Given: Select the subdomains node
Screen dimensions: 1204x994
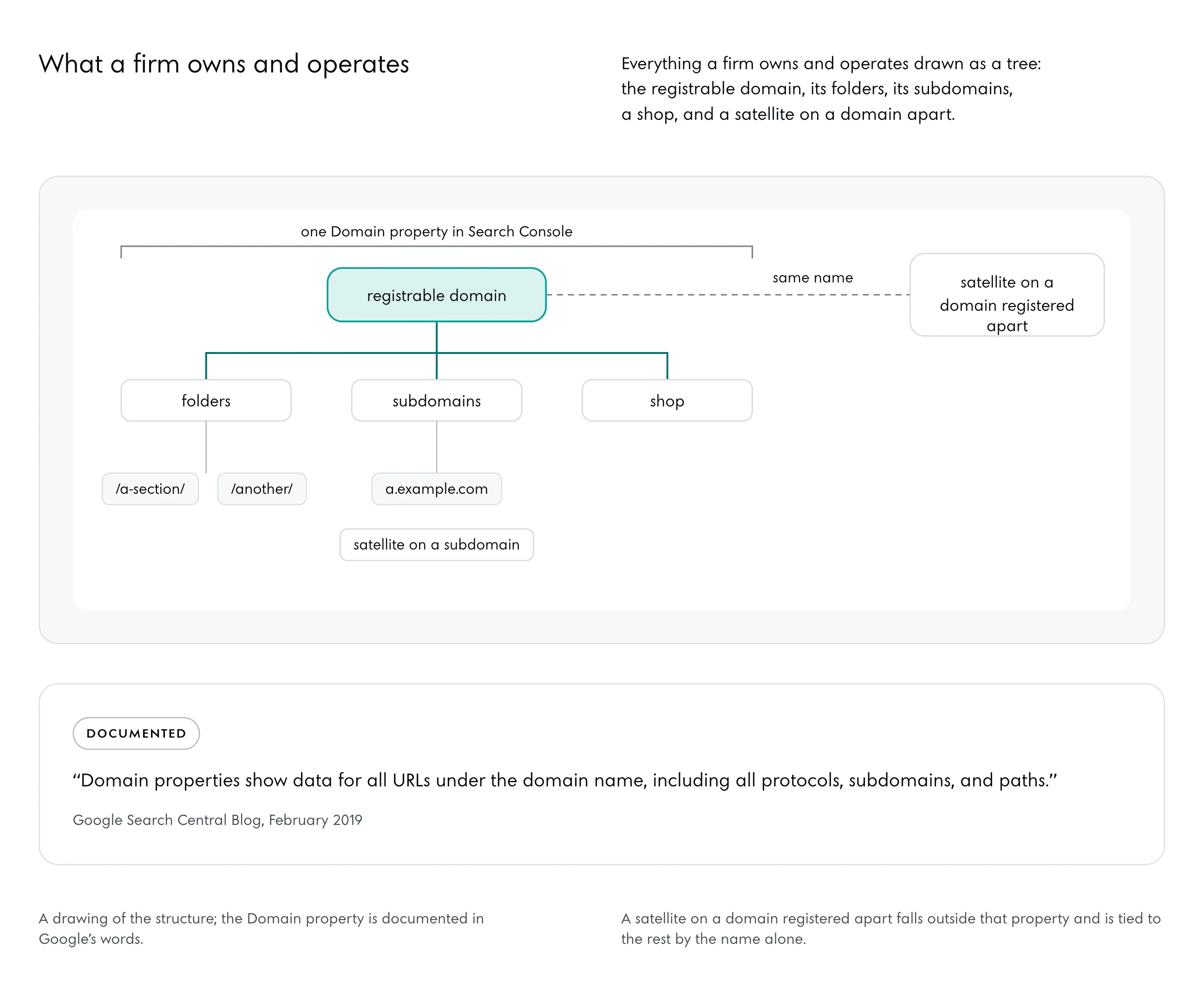Looking at the screenshot, I should point(436,400).
